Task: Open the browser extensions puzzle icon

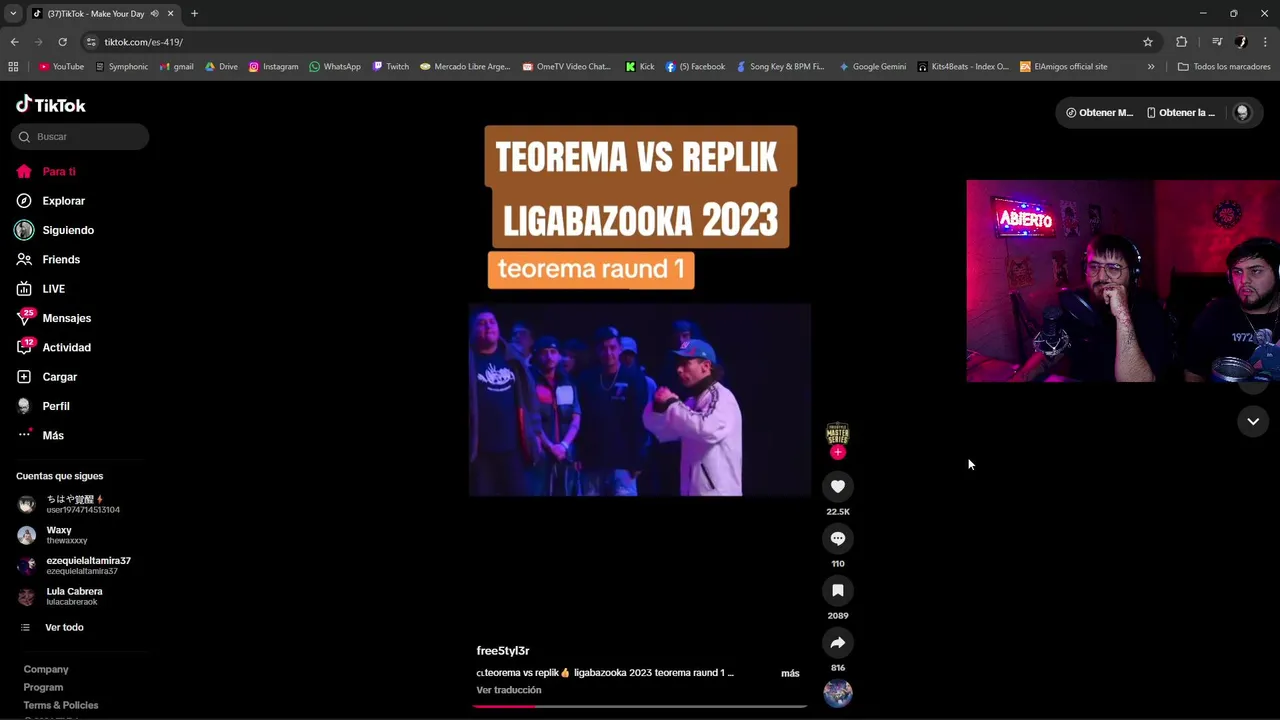Action: coord(1181,42)
